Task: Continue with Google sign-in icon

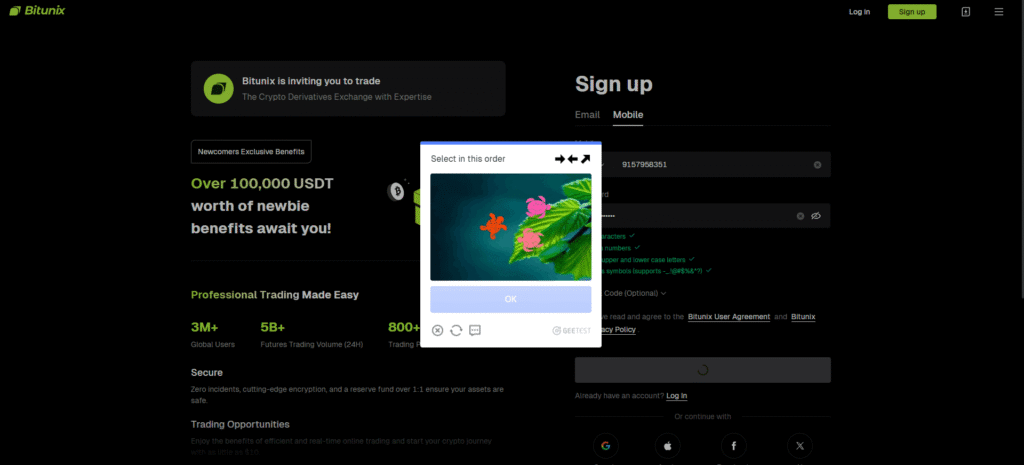Action: (606, 446)
